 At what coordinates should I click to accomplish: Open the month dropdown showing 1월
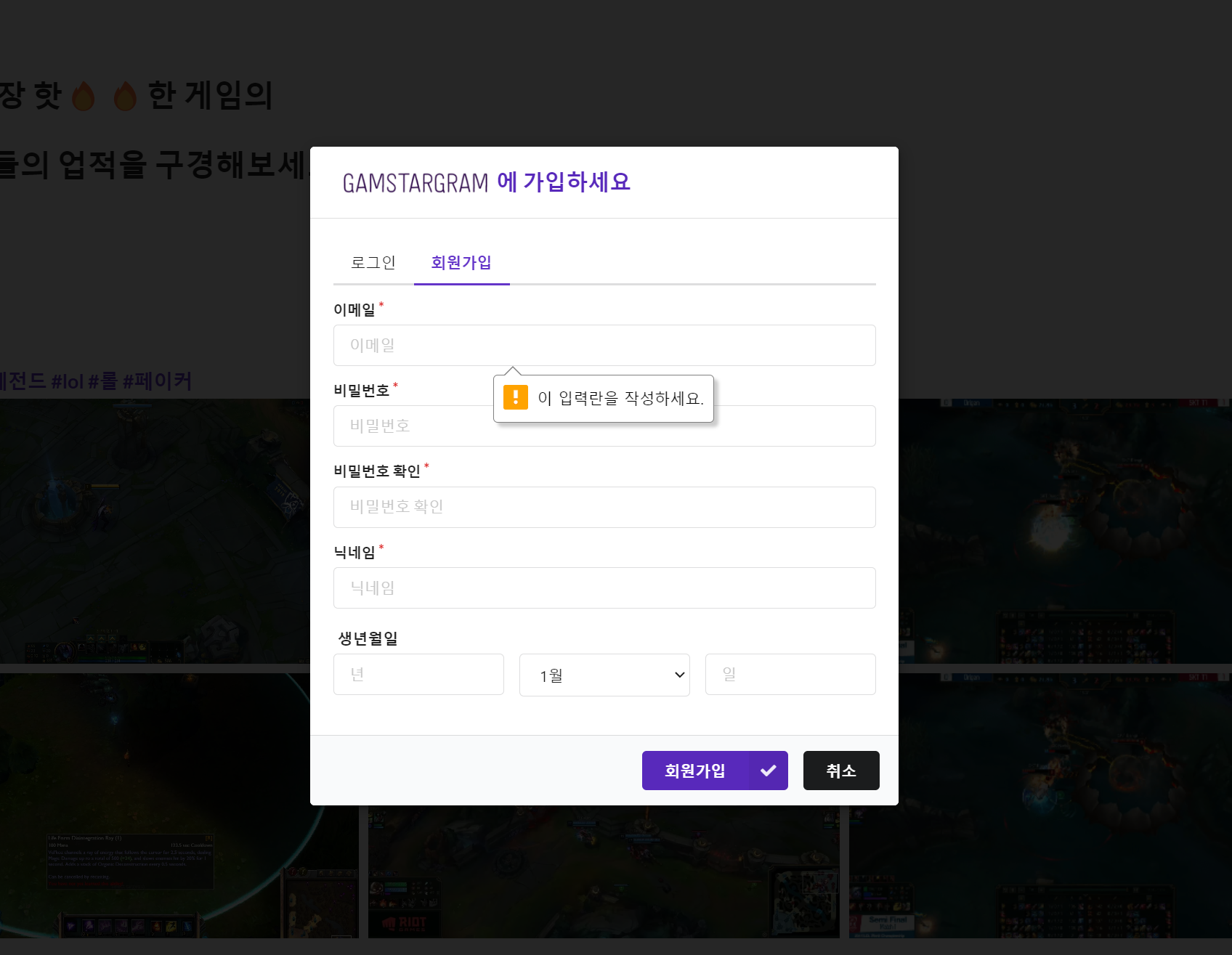click(x=604, y=674)
